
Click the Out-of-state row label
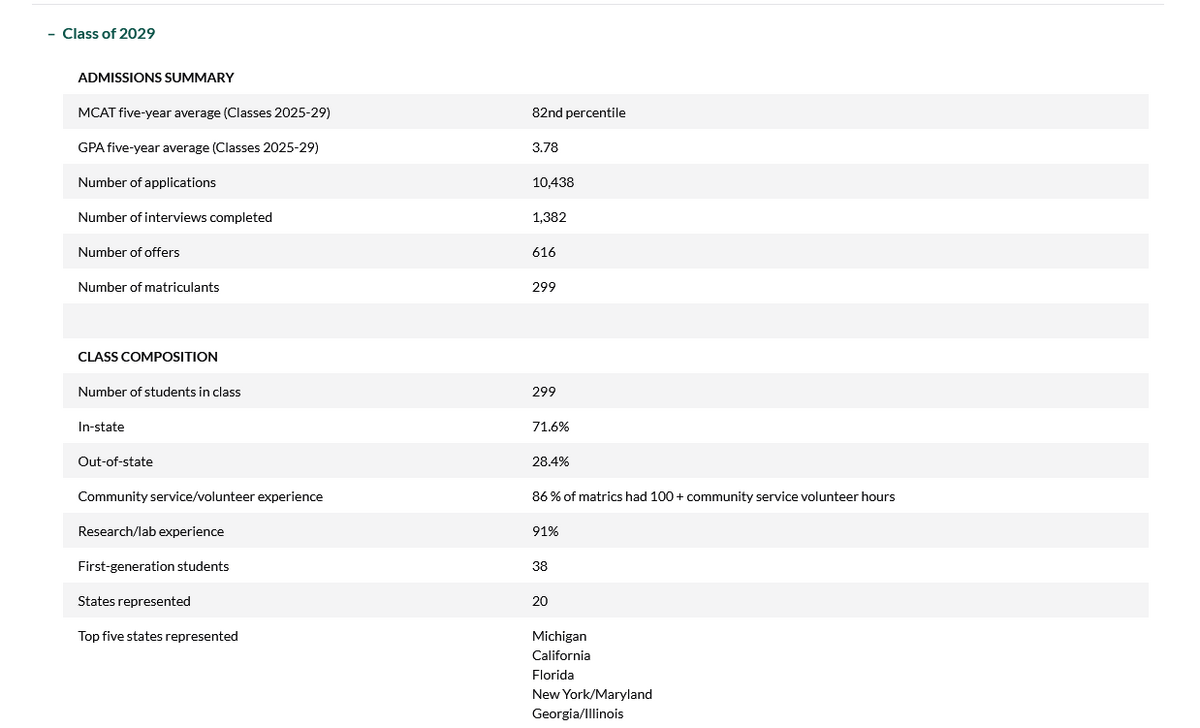pyautogui.click(x=115, y=462)
